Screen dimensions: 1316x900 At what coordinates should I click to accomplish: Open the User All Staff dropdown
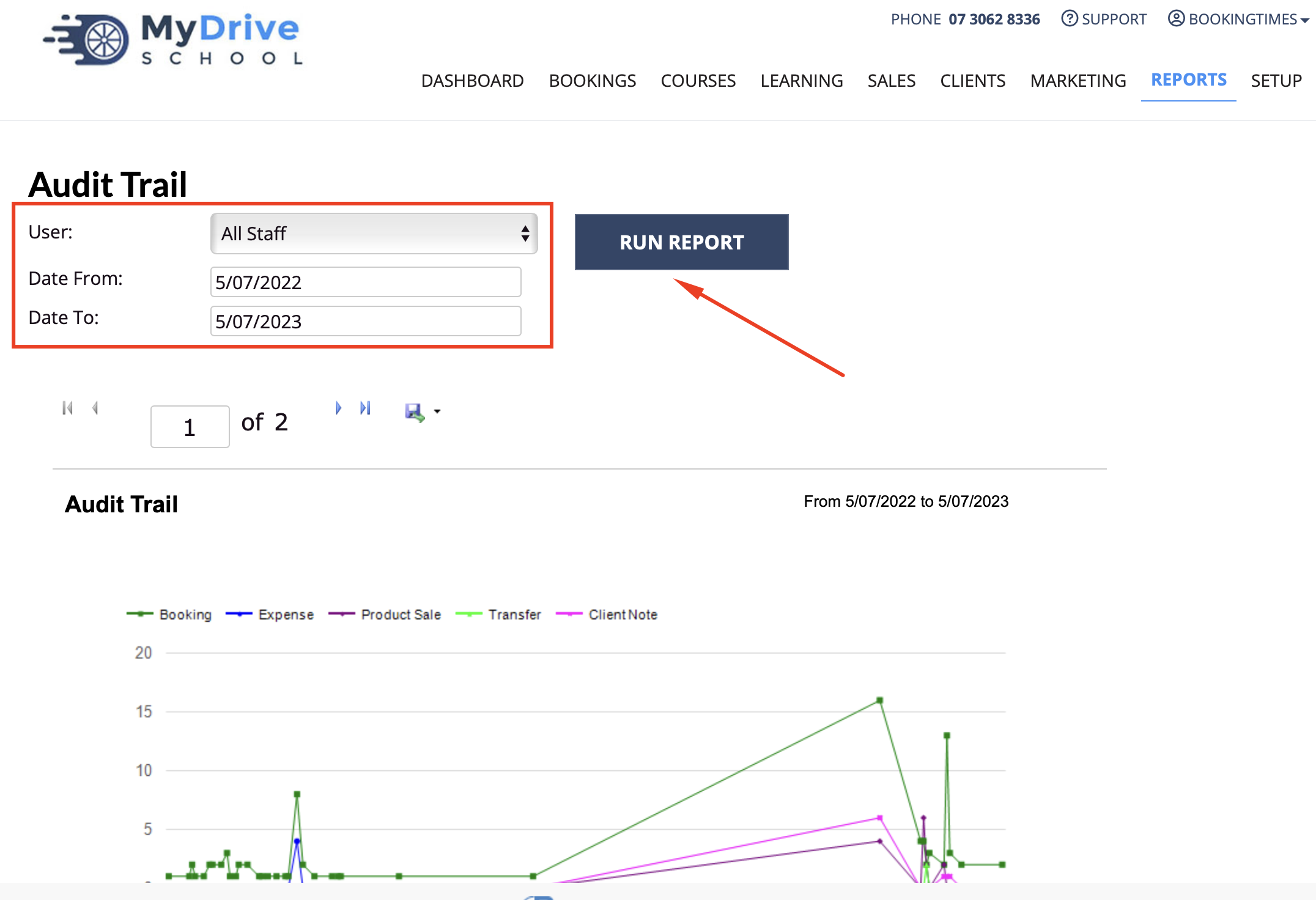374,234
